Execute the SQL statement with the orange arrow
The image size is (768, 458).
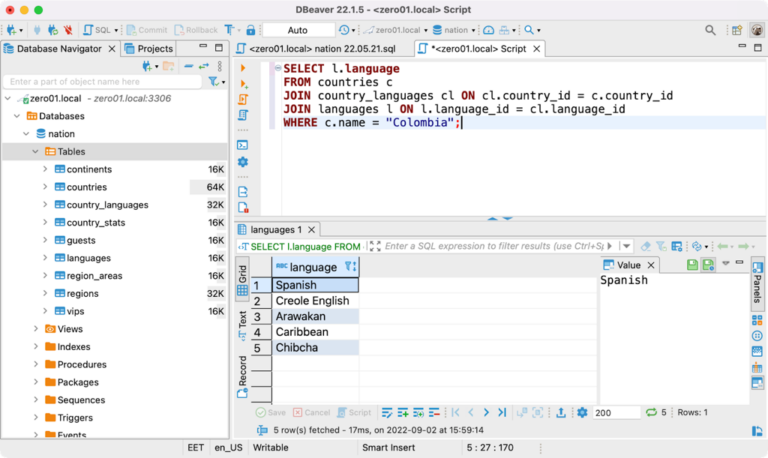point(242,68)
